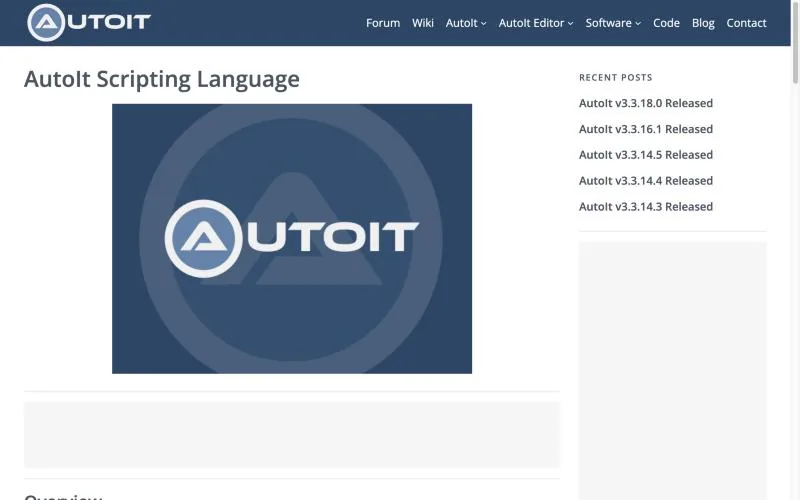Open the AutoIt v3.3.14.4 Released post
Viewport: 800px width, 500px height.
(x=645, y=181)
